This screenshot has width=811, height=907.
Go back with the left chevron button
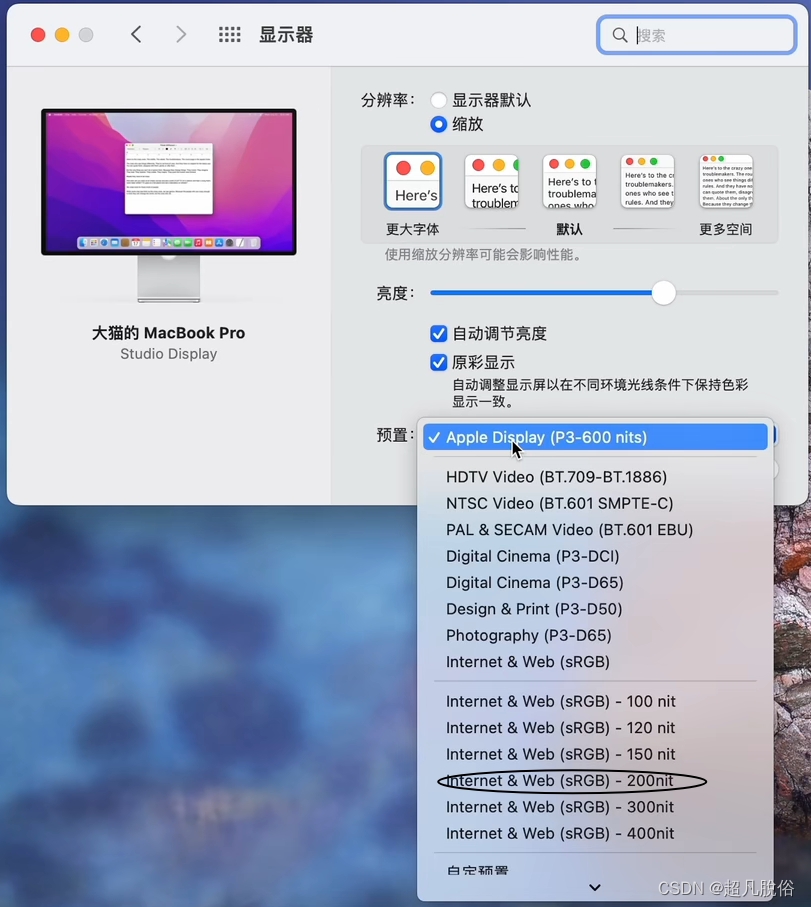click(x=136, y=35)
